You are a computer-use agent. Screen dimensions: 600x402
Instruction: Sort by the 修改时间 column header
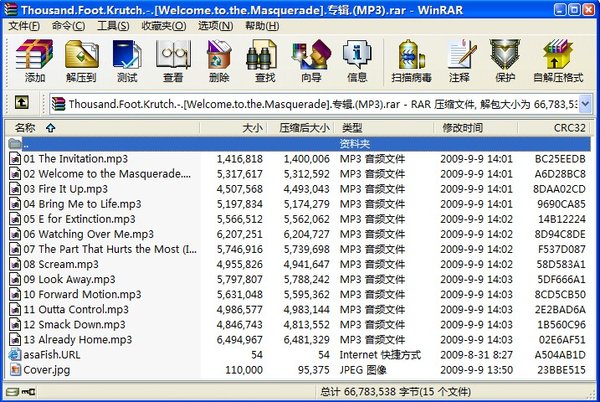[x=476, y=128]
